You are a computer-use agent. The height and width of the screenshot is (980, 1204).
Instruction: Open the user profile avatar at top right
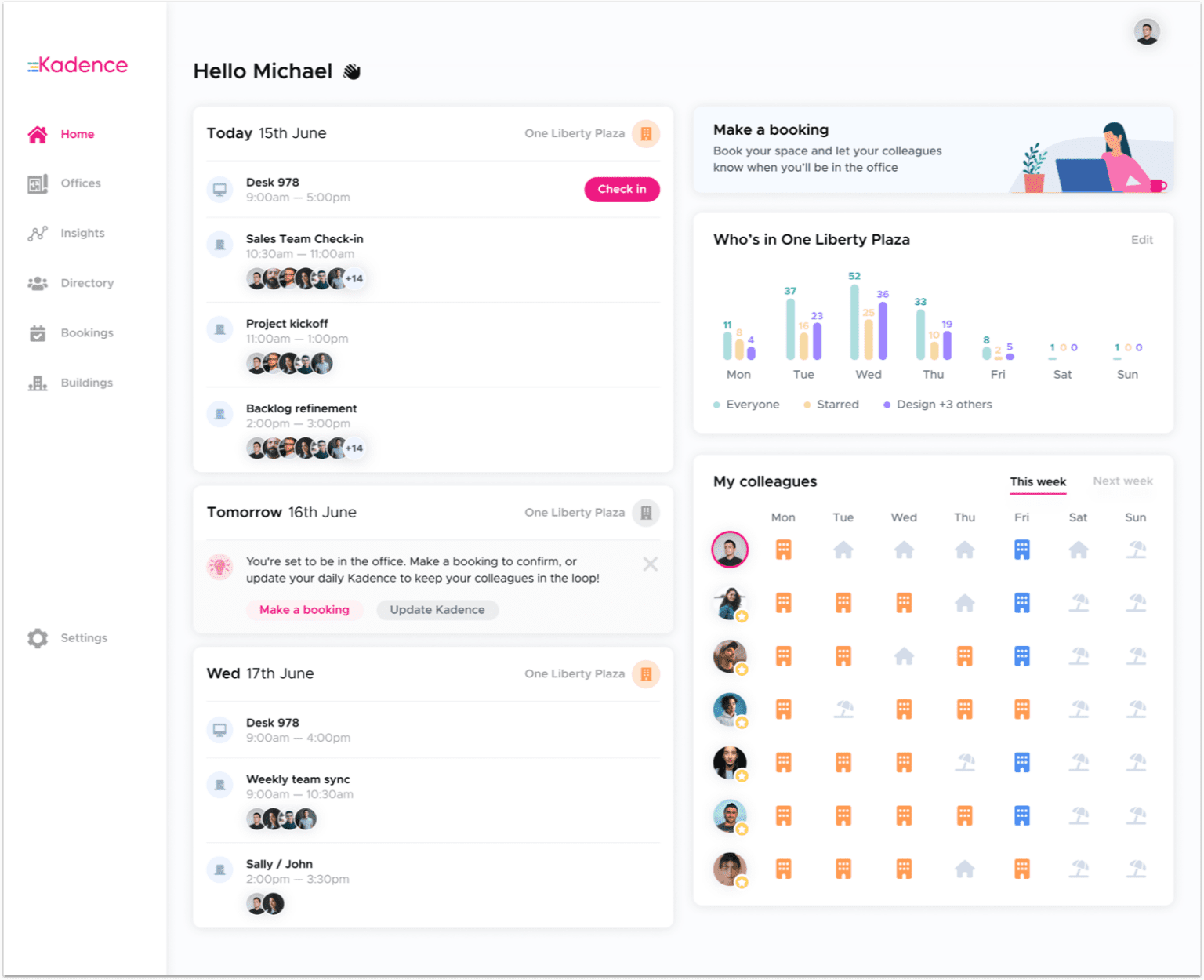[1146, 32]
